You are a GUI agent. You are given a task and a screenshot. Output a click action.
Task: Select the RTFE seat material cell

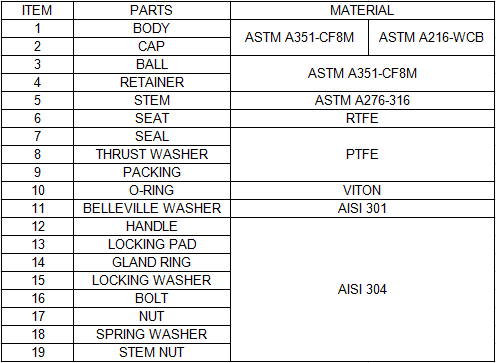pos(362,118)
